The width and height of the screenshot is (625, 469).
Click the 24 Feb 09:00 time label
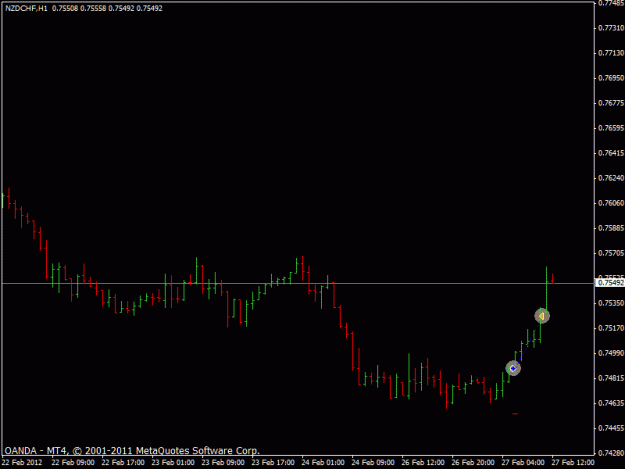(x=373, y=463)
